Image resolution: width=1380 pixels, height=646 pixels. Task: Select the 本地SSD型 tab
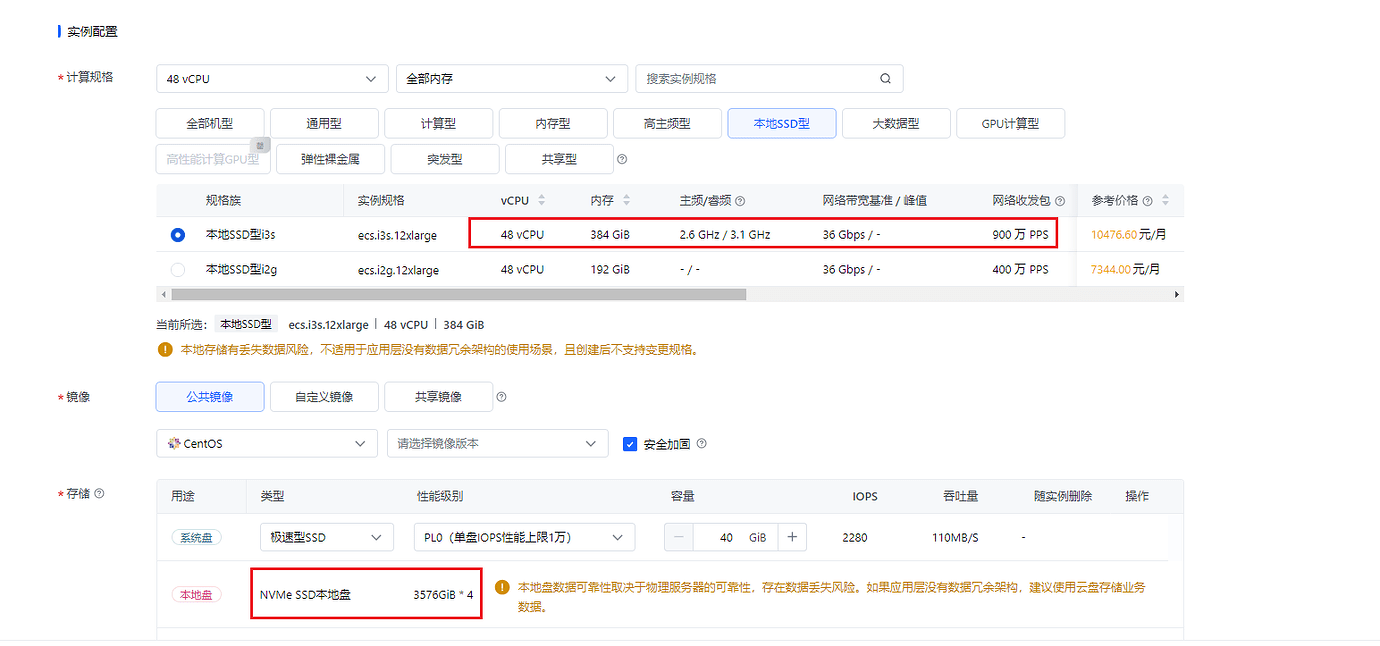point(781,124)
